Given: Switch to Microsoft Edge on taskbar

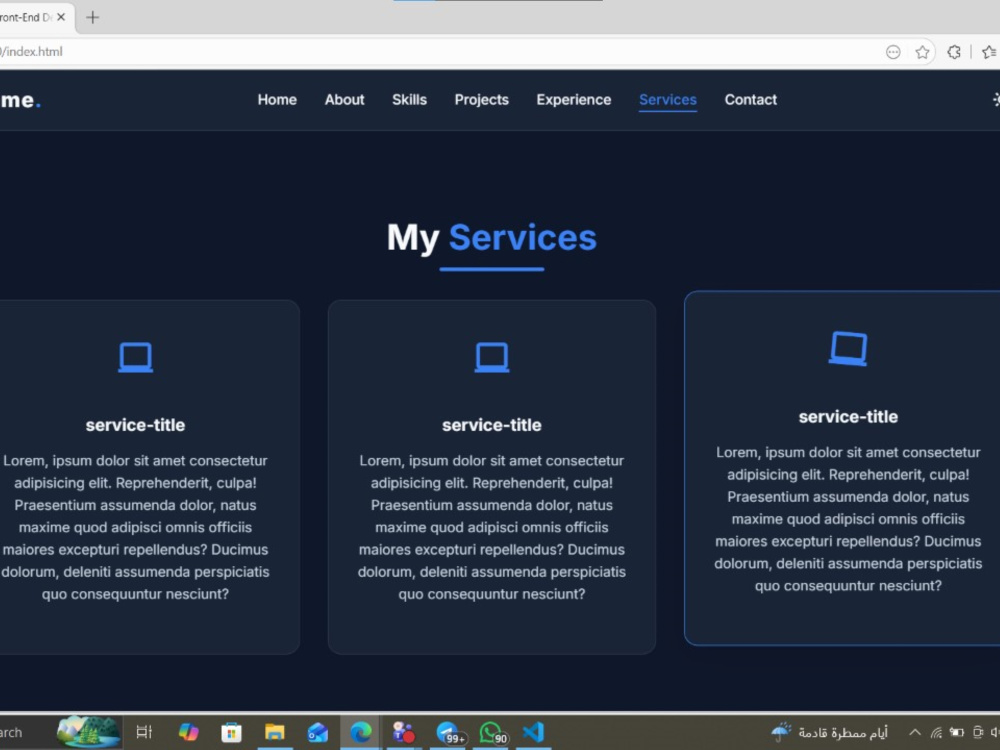Looking at the screenshot, I should tap(361, 732).
